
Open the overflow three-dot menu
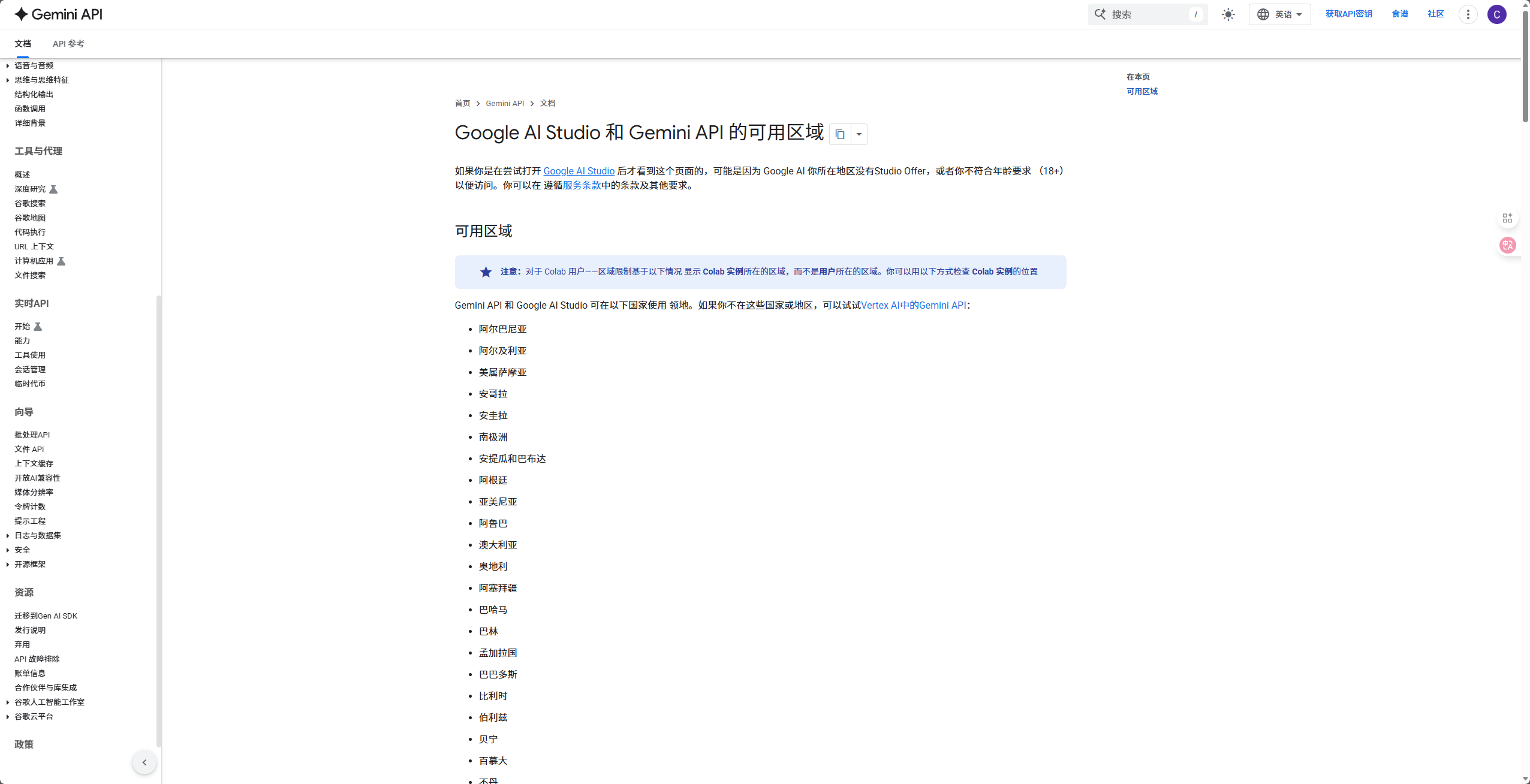point(1467,14)
